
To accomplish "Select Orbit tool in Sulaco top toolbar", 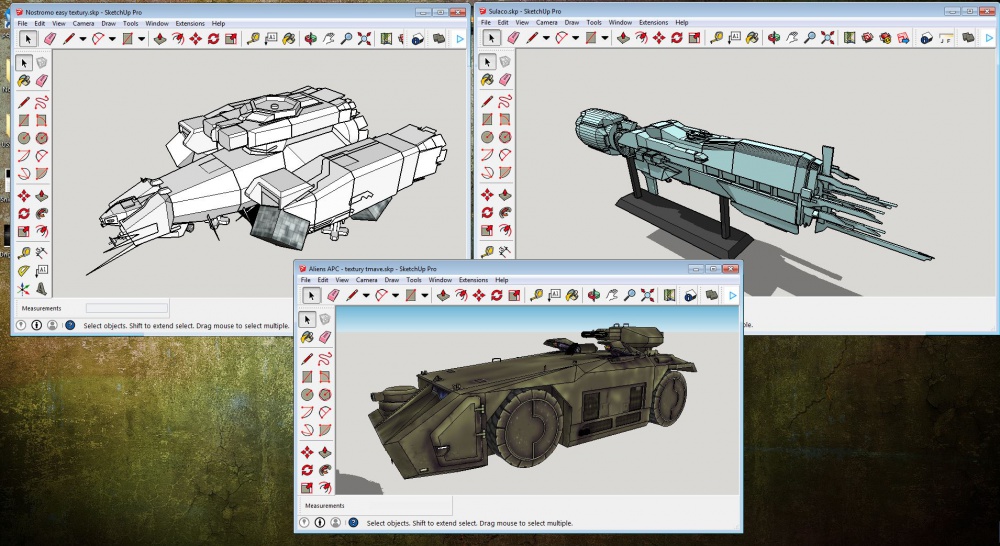I will point(774,38).
